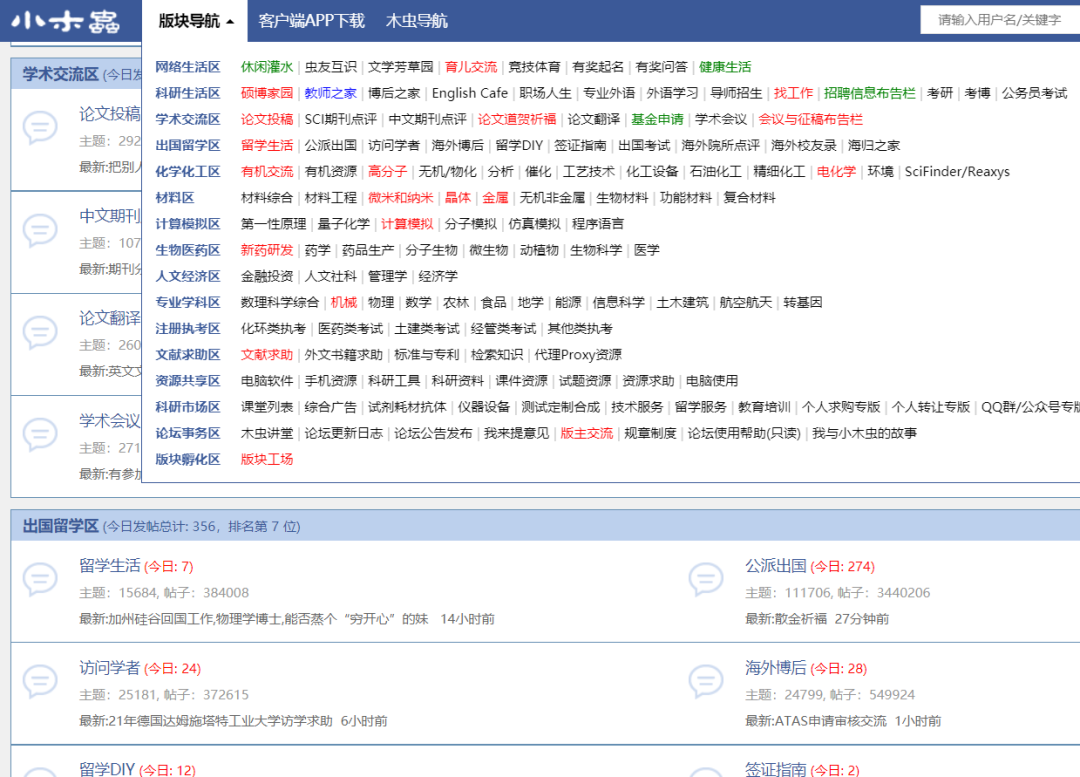The height and width of the screenshot is (777, 1080).
Task: Collapse the 版块导航 dropdown menu
Action: [196, 21]
